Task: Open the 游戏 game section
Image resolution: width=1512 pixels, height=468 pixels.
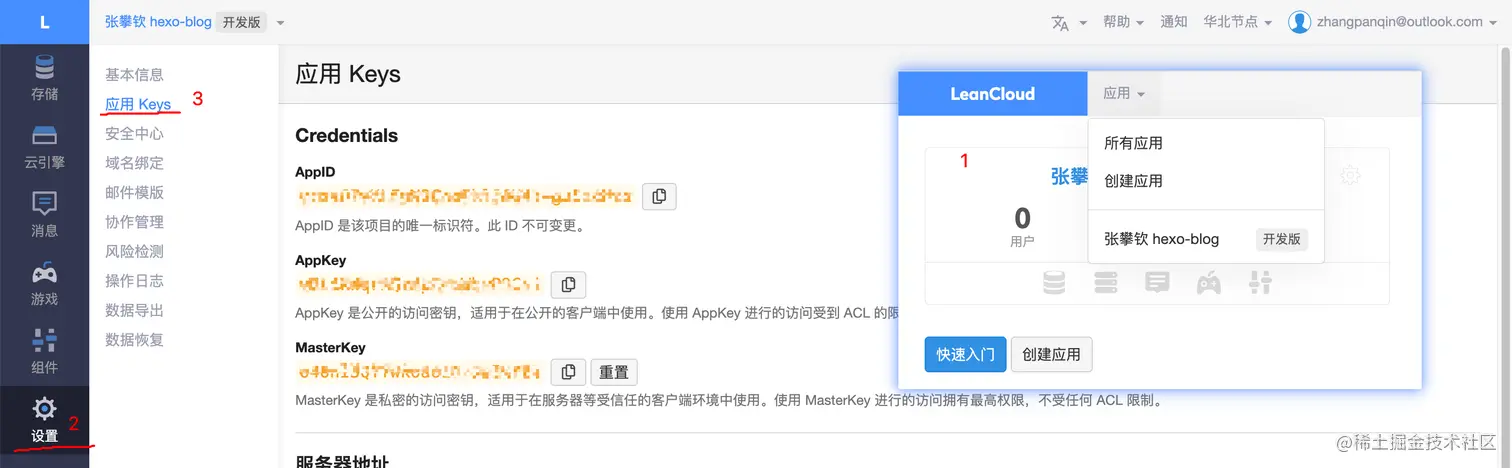Action: (x=44, y=283)
